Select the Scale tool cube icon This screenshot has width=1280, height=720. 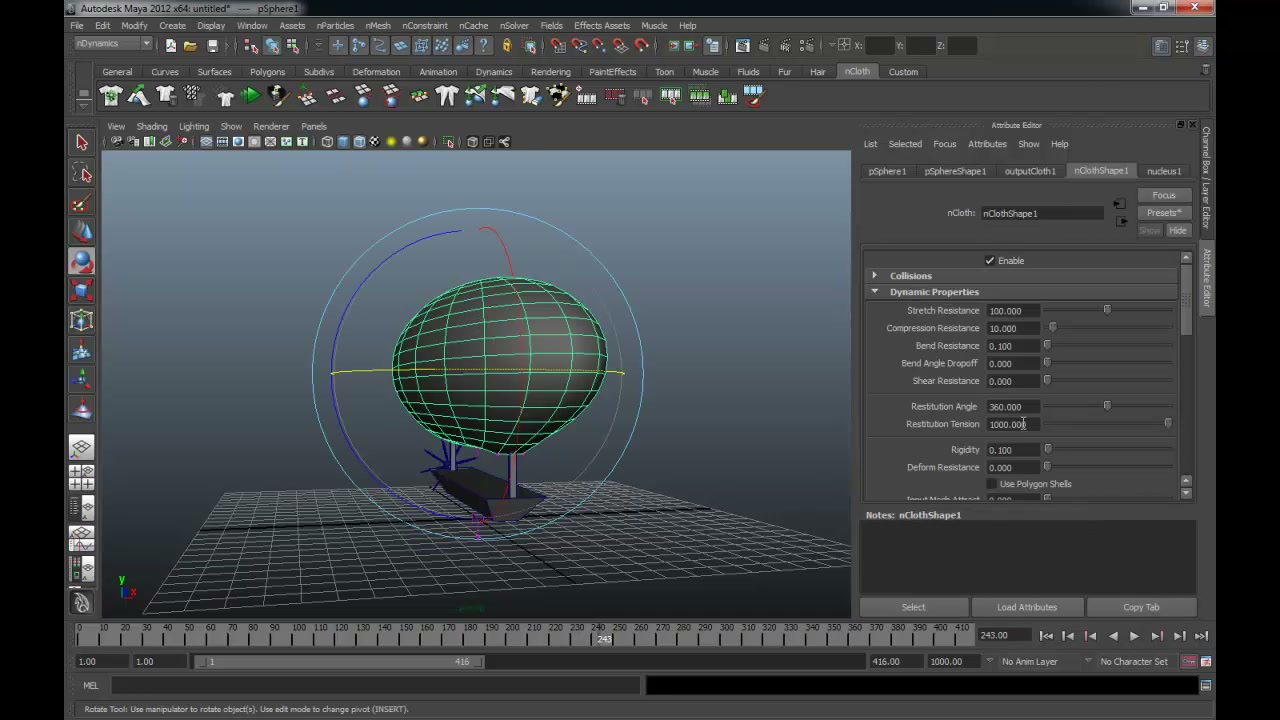(x=82, y=291)
